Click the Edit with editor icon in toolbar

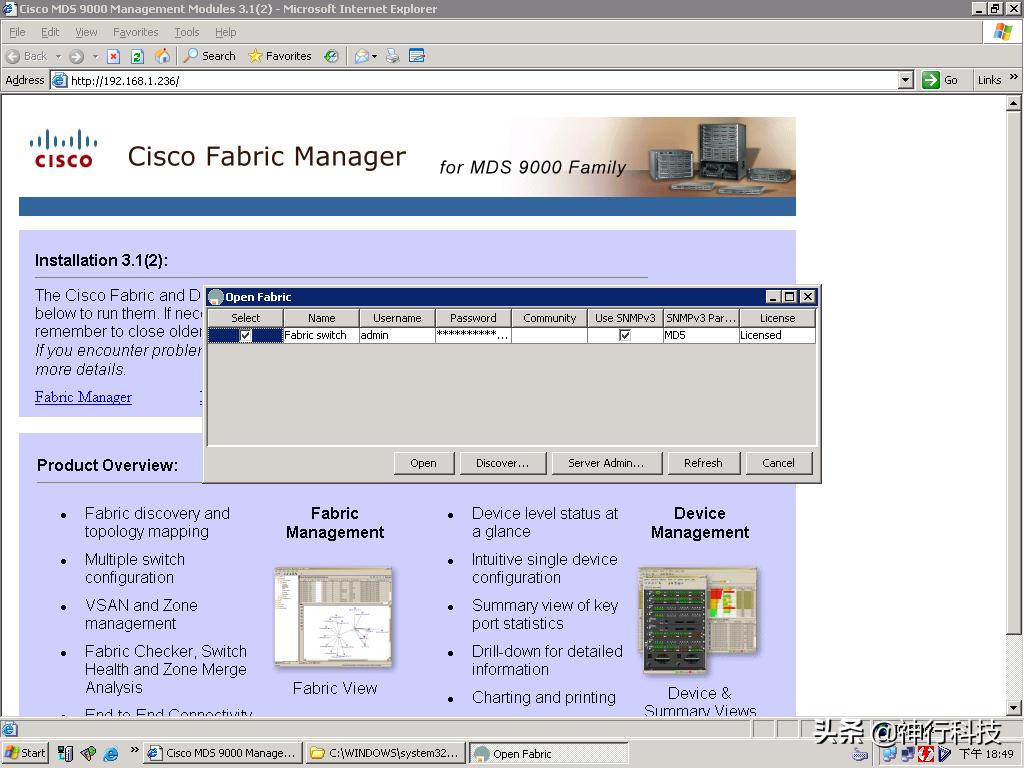click(x=414, y=56)
